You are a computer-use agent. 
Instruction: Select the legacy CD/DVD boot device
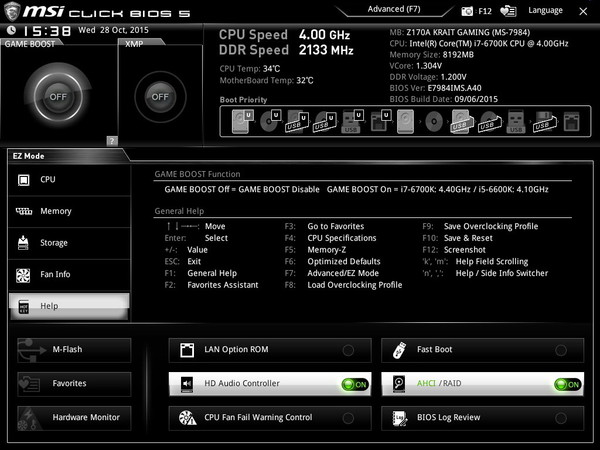[434, 121]
